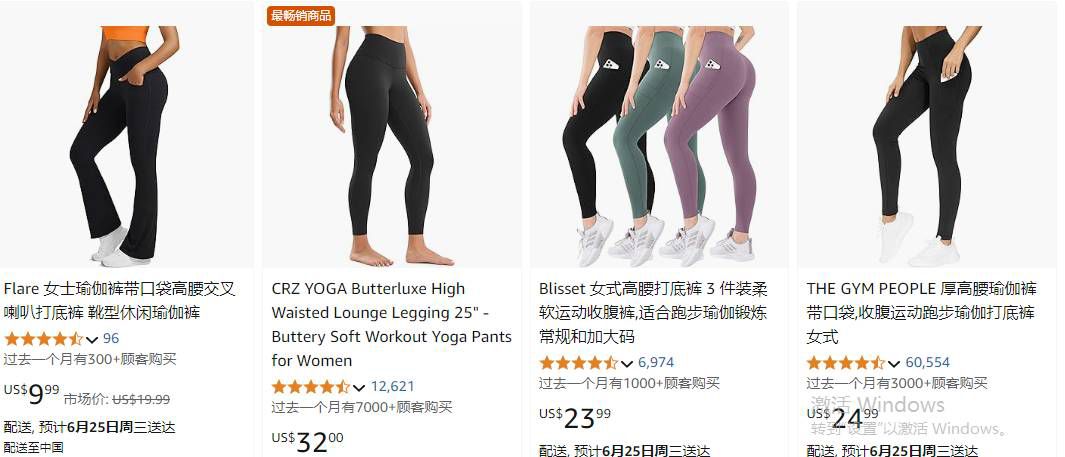Open the 6,974 reviews link
This screenshot has height=457, width=1065.
(x=656, y=363)
